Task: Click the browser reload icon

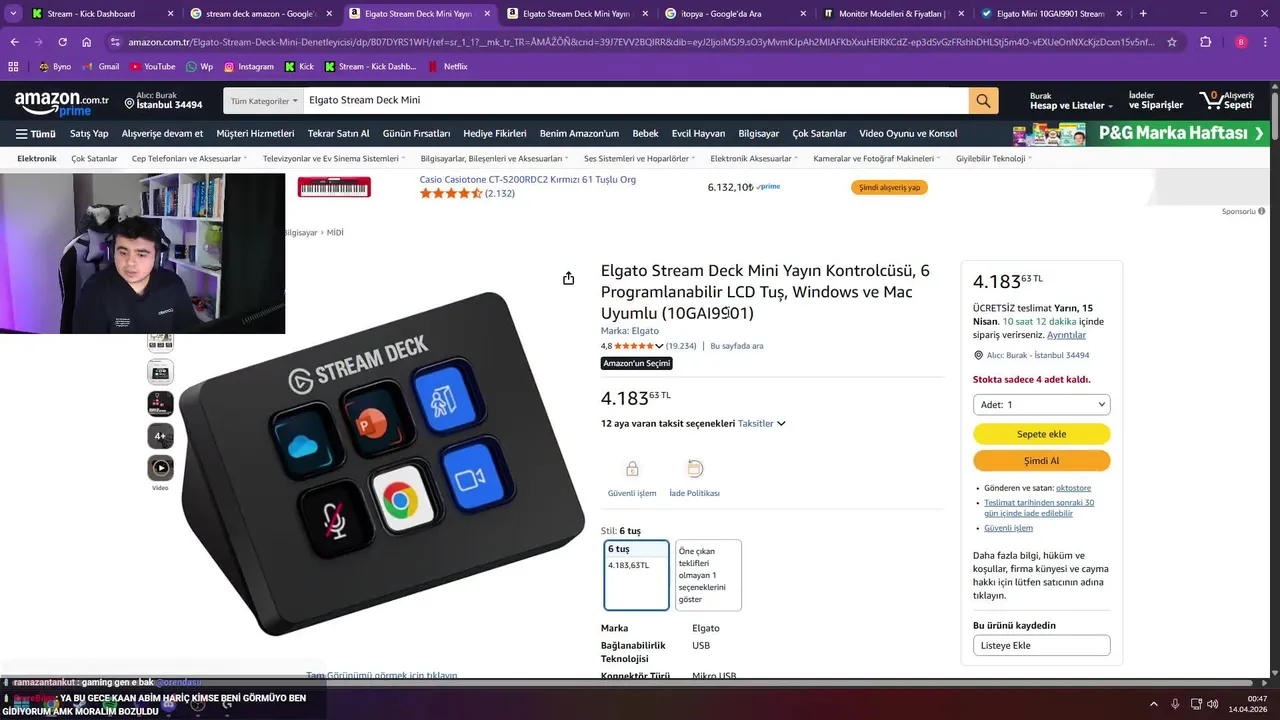Action: 62,42
